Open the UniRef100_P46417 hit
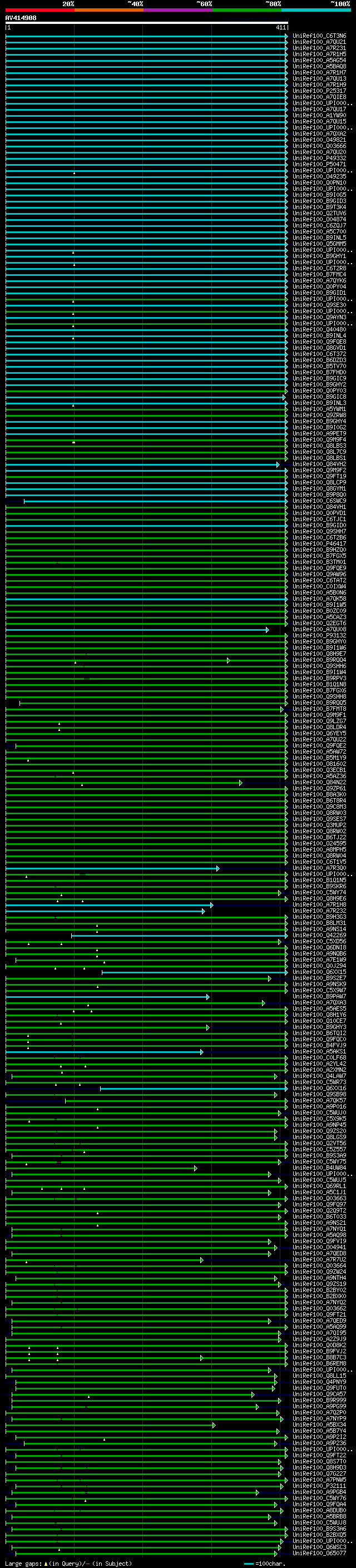This screenshot has height=1568, width=356. pos(319,543)
